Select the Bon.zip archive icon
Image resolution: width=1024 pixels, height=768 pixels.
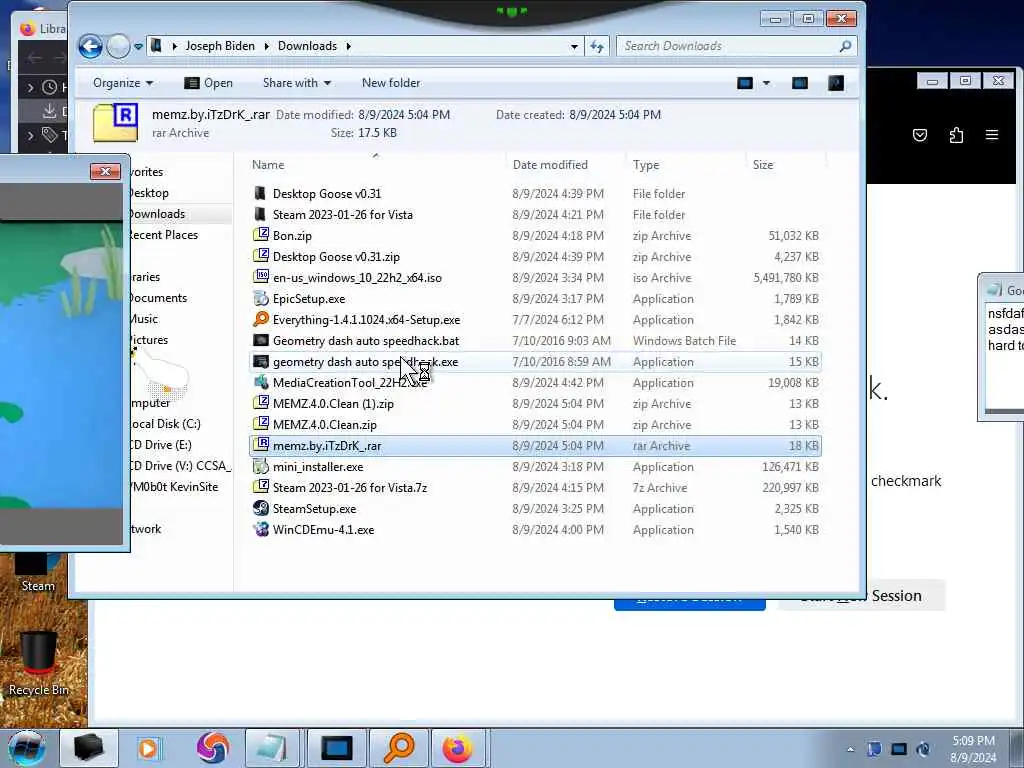(261, 235)
